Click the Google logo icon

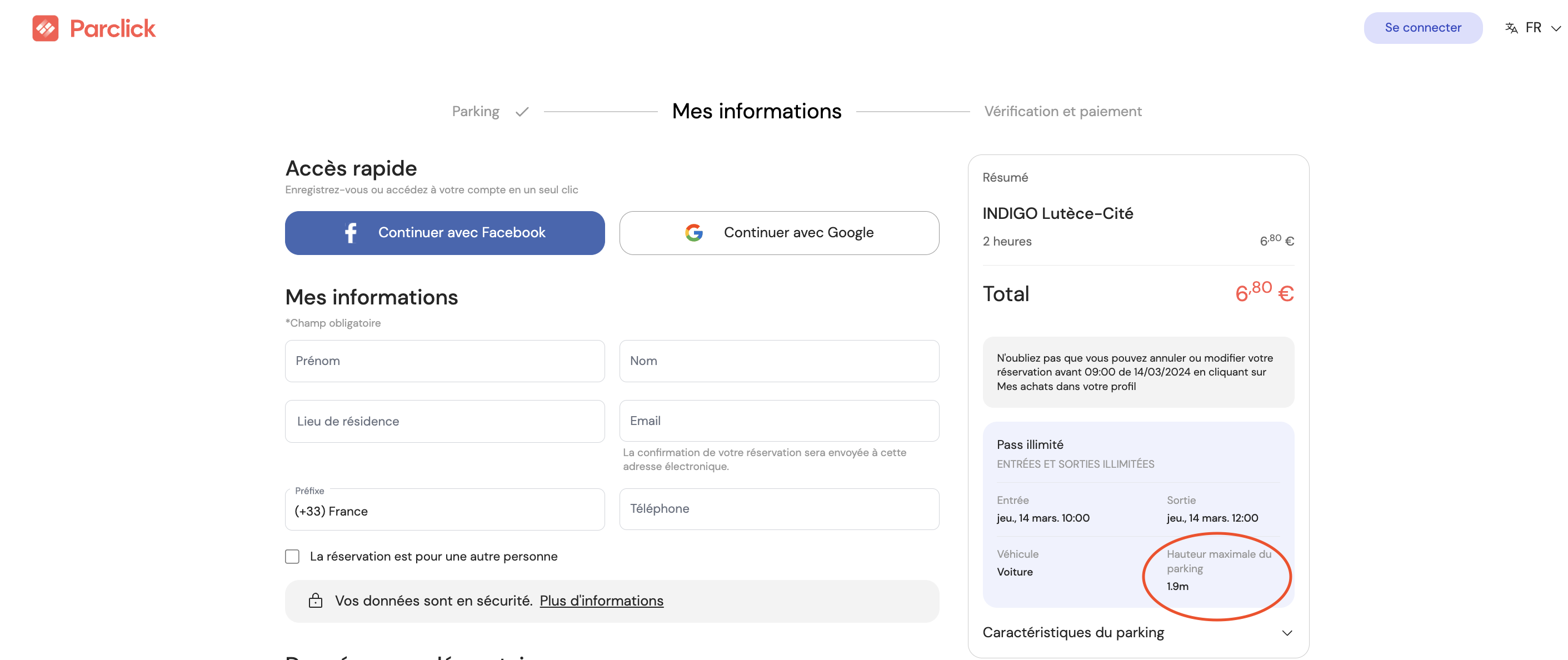coord(693,233)
